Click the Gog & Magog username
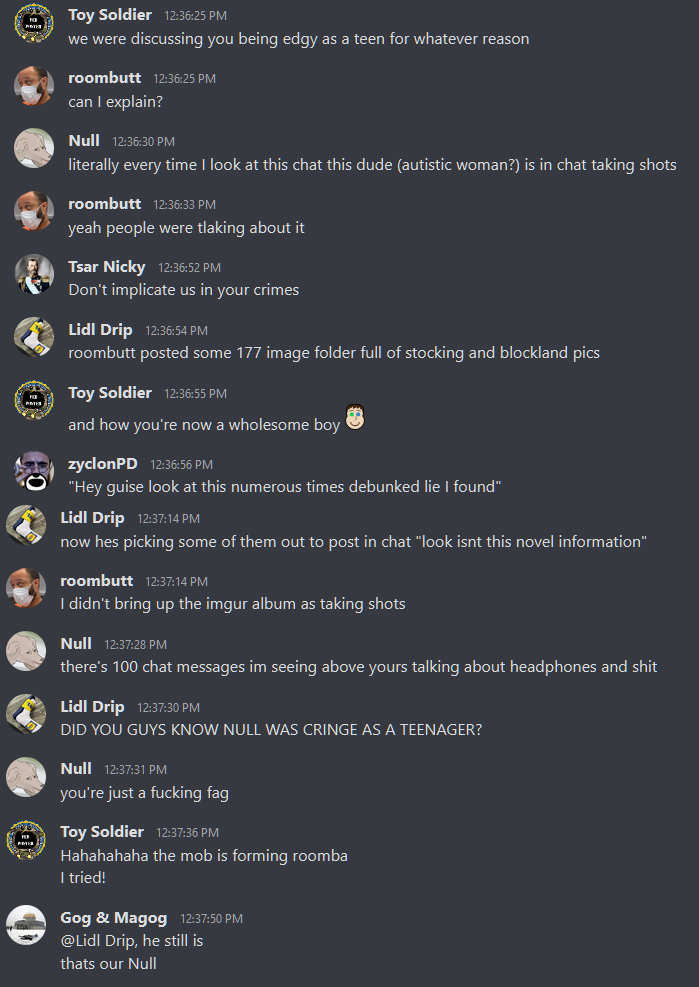Viewport: 699px width, 987px height. [113, 918]
